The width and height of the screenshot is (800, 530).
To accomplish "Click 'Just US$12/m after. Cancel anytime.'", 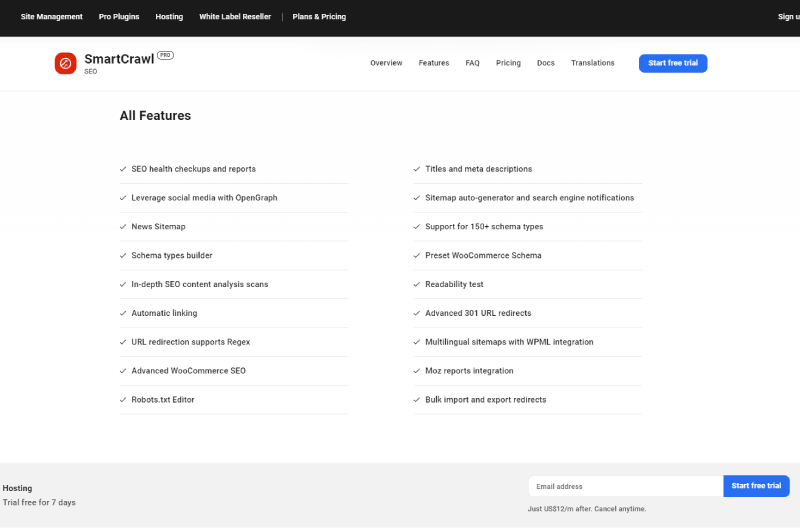I will tap(587, 509).
